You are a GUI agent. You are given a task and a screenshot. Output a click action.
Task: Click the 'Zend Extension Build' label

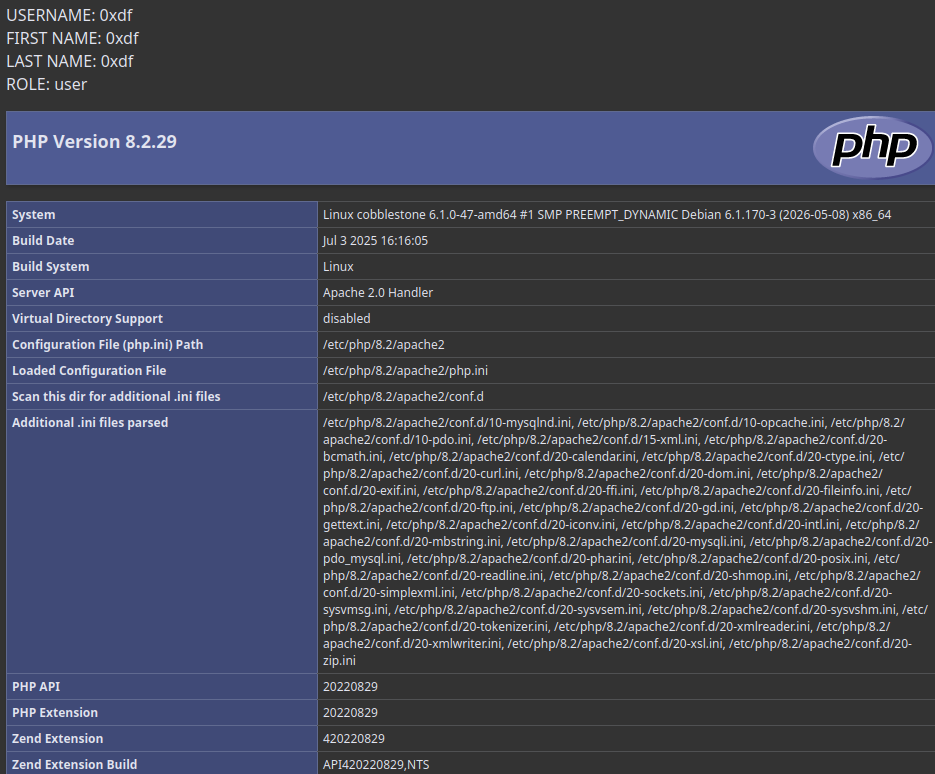75,764
